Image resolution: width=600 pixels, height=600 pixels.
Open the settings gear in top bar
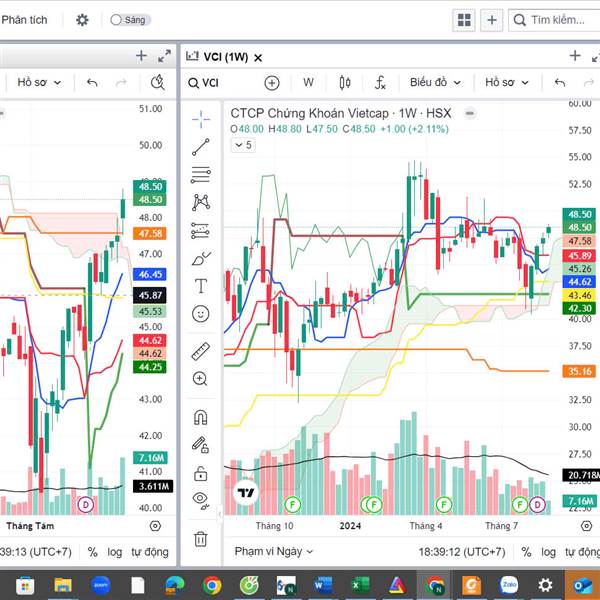pyautogui.click(x=82, y=20)
